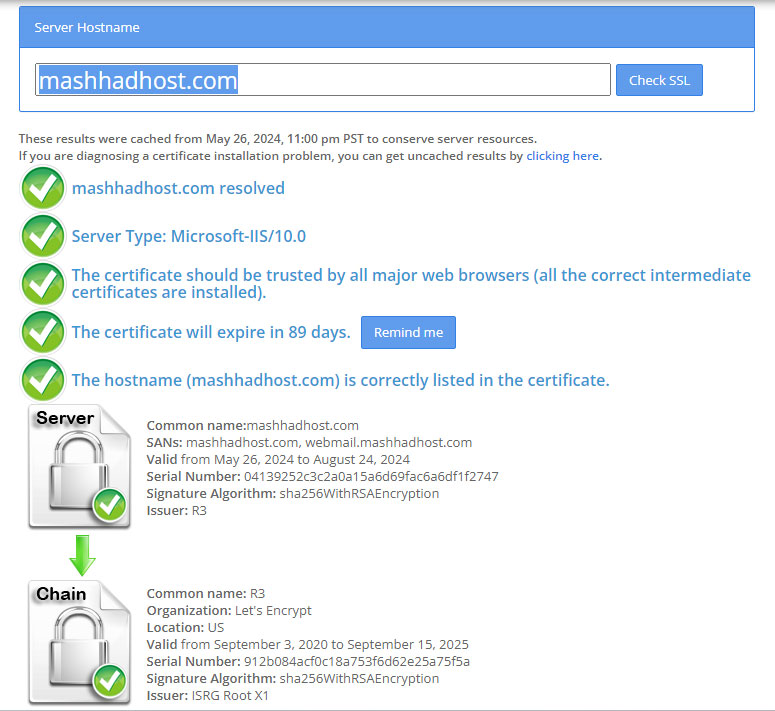The width and height of the screenshot is (775, 711).
Task: Open the "clicking here" uncached results link
Action: coord(562,156)
